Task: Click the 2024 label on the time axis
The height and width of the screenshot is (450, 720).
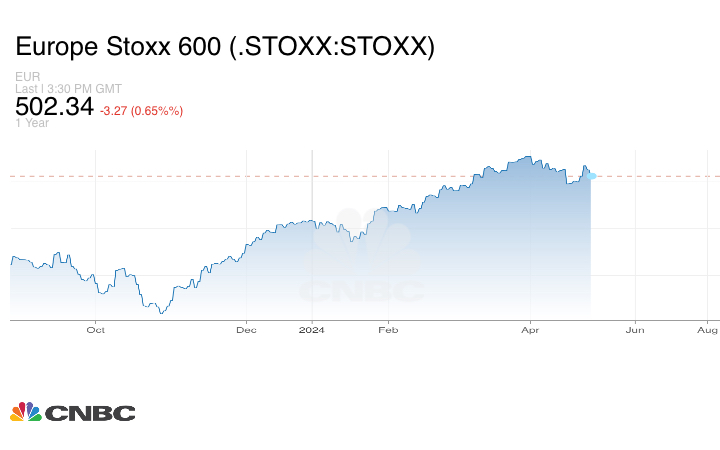Action: [312, 329]
